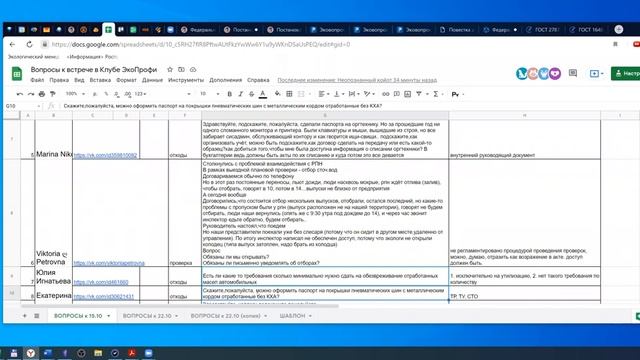Open the functions sigma menu

[x=436, y=94]
